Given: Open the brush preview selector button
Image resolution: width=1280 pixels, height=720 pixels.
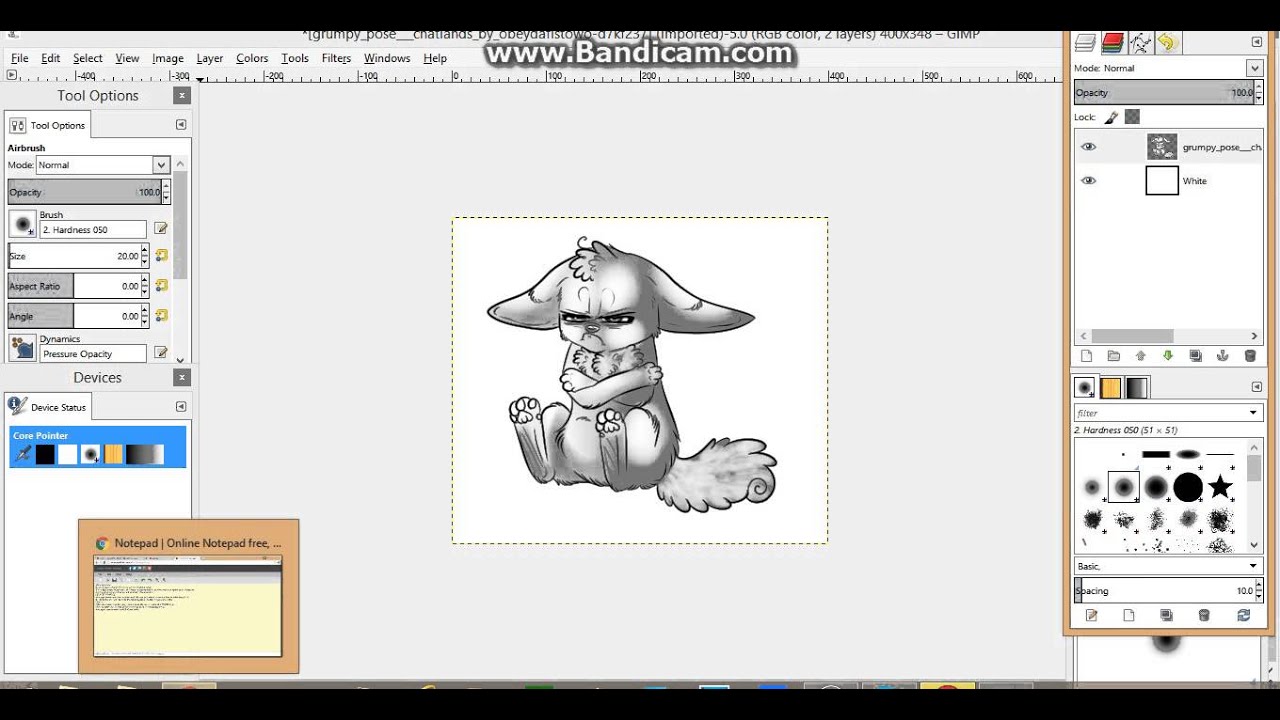Looking at the screenshot, I should tap(22, 224).
